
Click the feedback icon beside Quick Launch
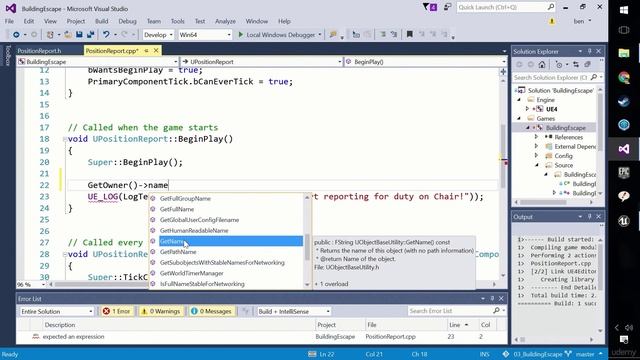coord(447,7)
